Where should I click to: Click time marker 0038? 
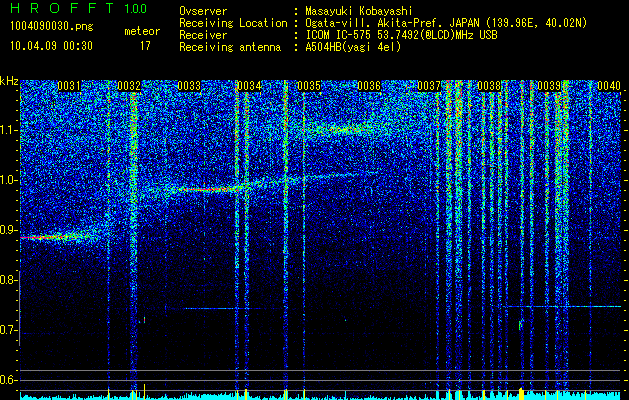(489, 86)
